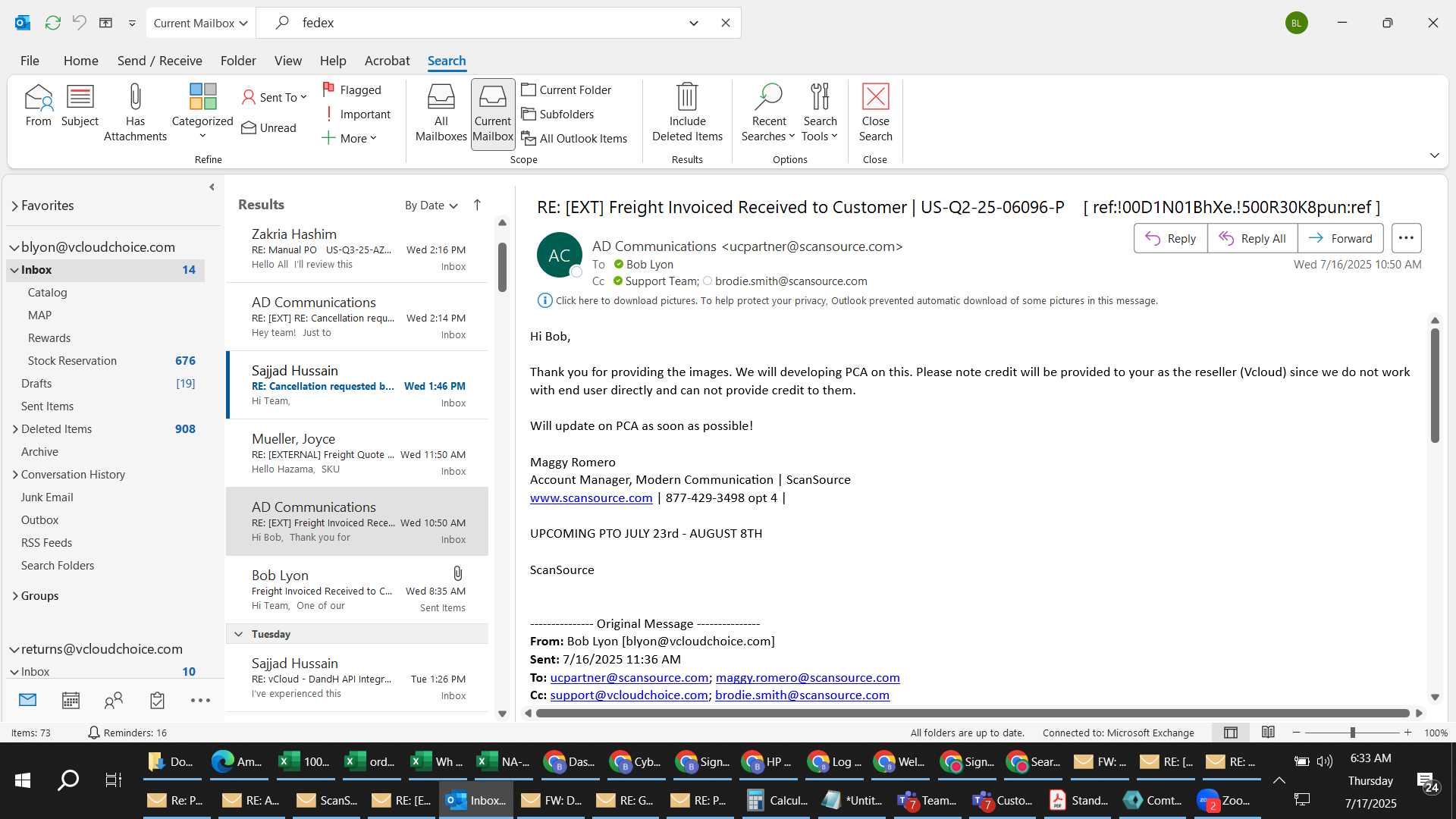Viewport: 1456px width, 819px height.
Task: Open more actions ellipsis next to Forward
Action: 1406,238
